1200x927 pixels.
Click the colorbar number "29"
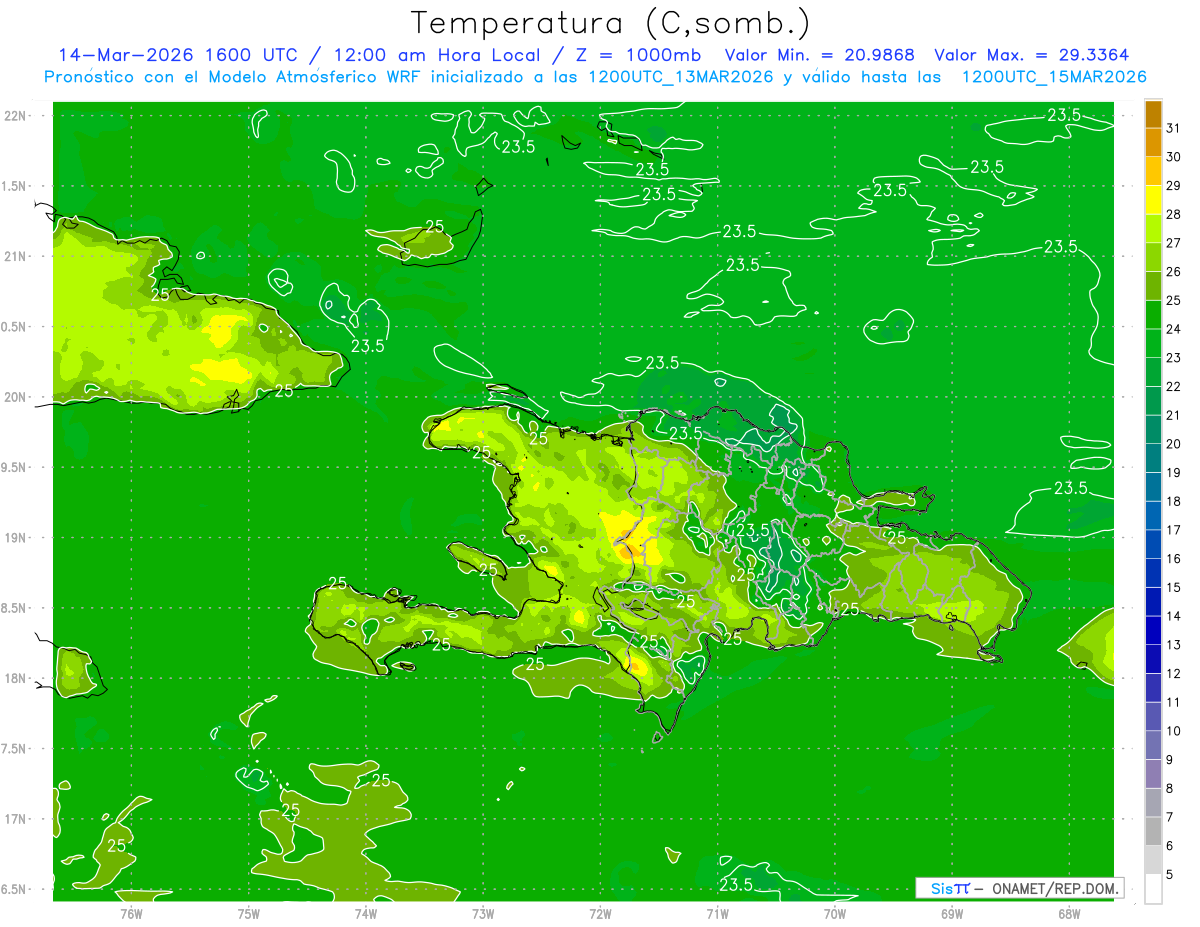1174,186
